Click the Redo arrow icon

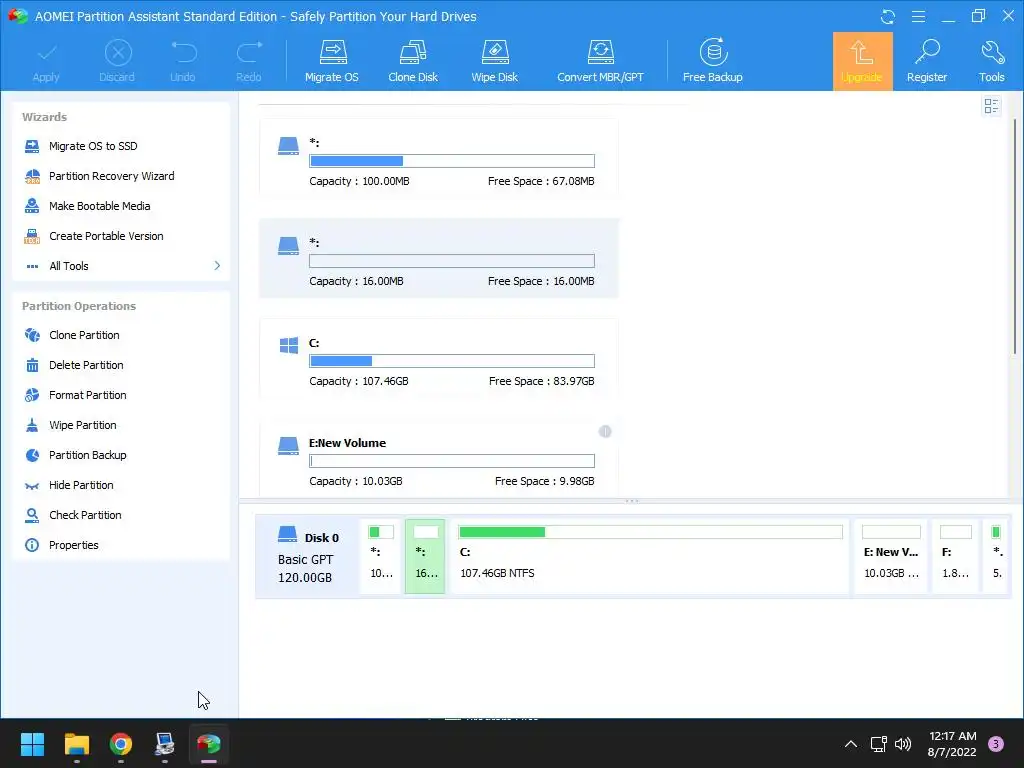249,61
